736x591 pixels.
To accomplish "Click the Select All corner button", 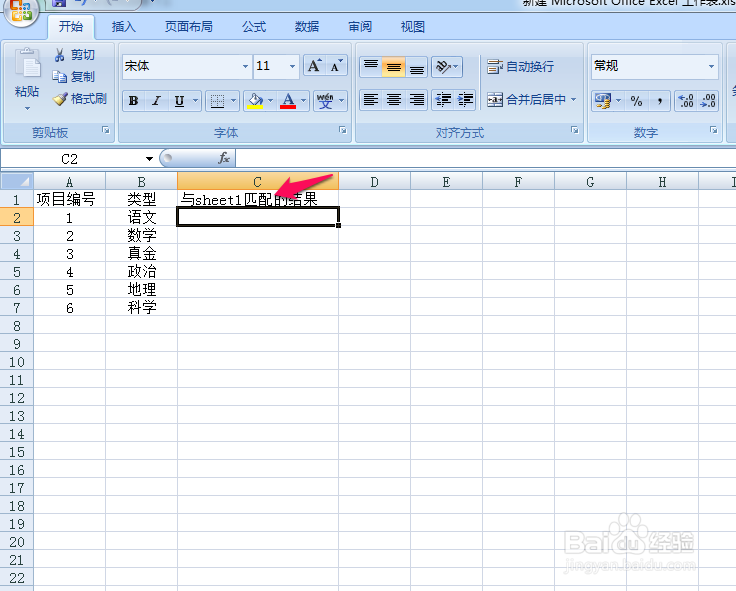I will (x=17, y=182).
